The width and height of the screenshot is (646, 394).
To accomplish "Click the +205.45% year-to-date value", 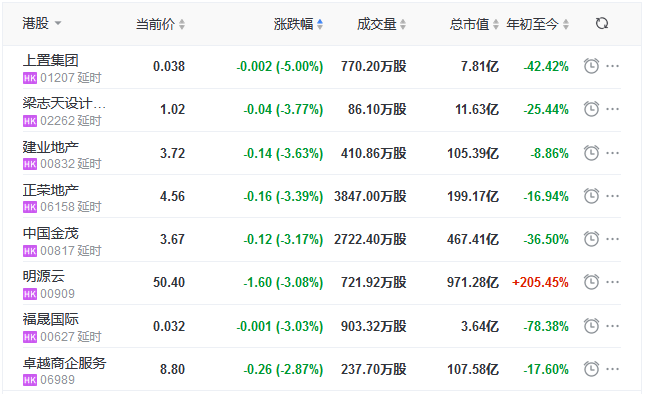I will pos(540,282).
